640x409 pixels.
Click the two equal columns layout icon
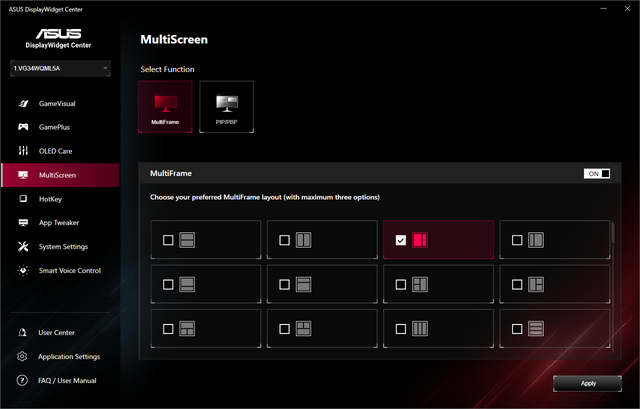(x=303, y=240)
